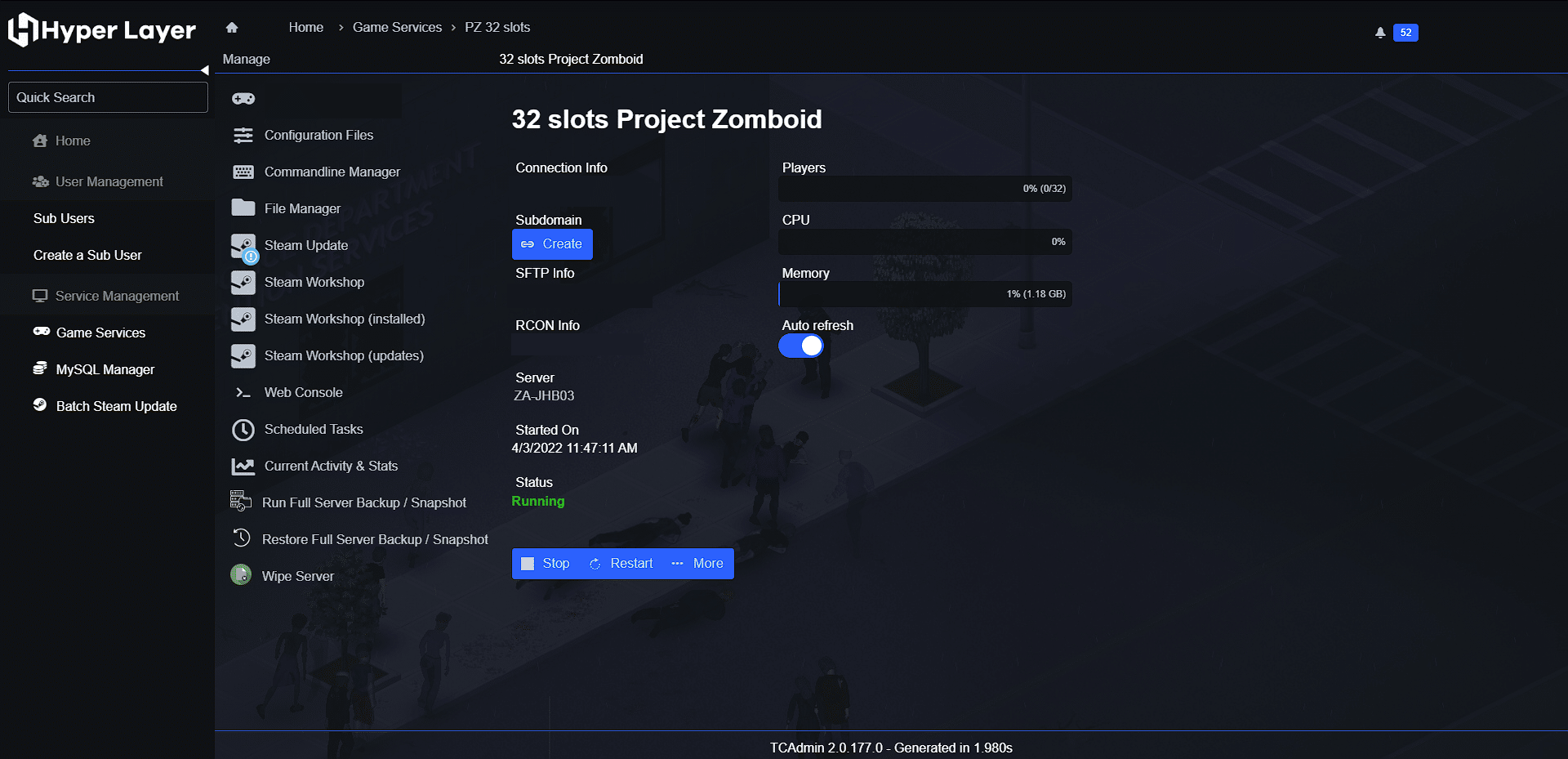Screen dimensions: 1568x759
Task: Click the Web Console prompt icon
Action: (243, 393)
